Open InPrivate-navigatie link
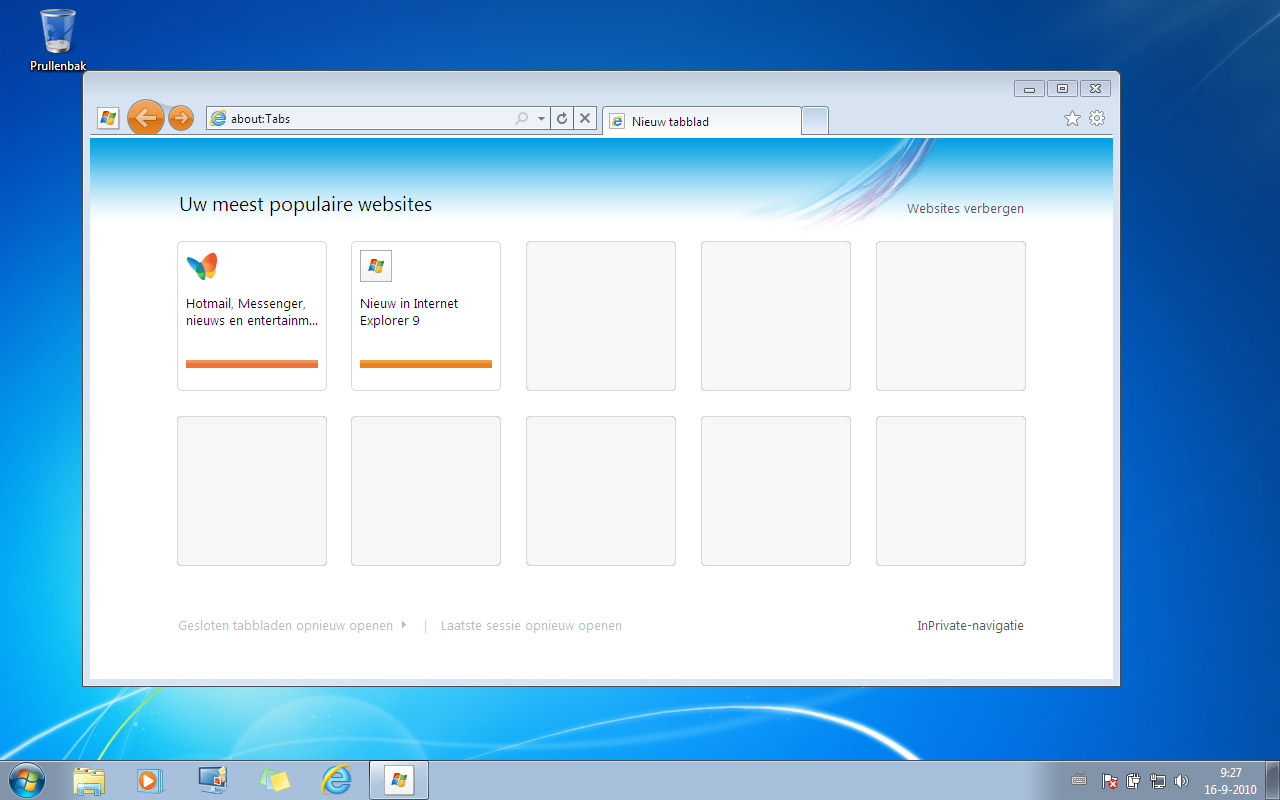1280x800 pixels. 970,626
